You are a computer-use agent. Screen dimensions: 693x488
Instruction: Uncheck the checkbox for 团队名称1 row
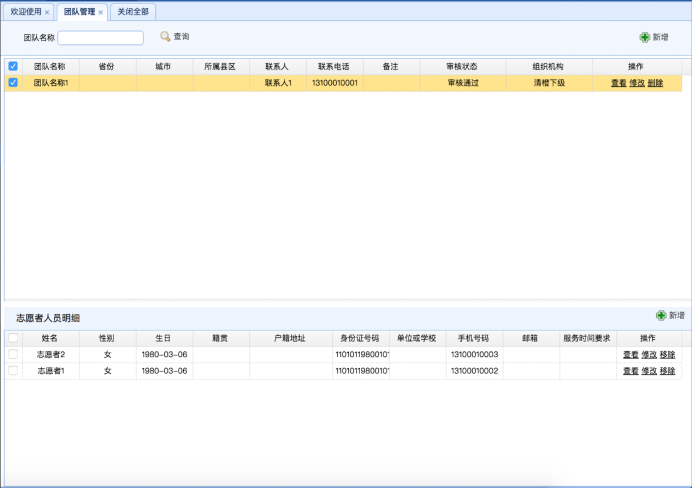click(13, 83)
